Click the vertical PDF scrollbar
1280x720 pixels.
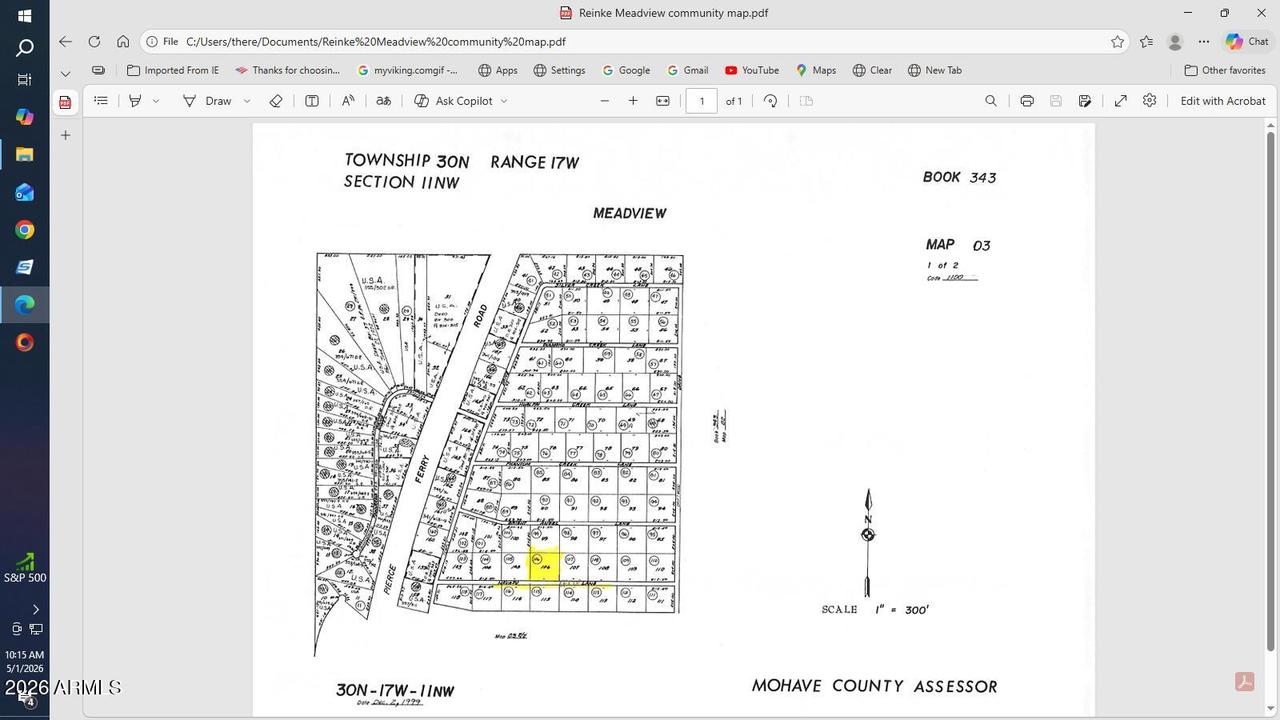tap(1271, 390)
